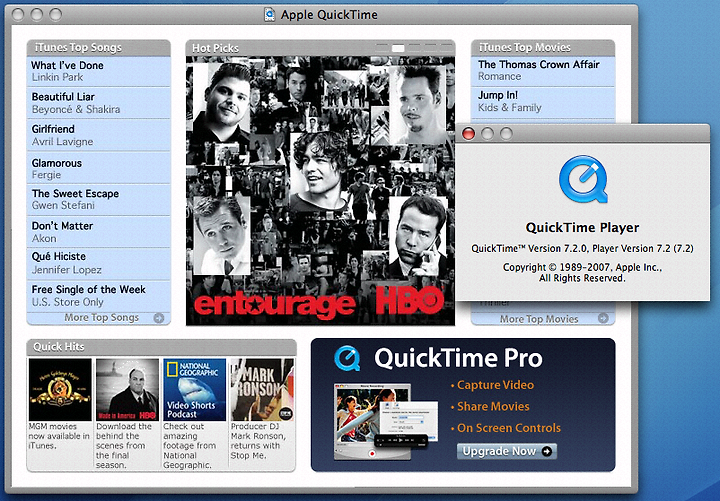
Task: Open What I've Done by Linkin Park
Action: coord(98,71)
